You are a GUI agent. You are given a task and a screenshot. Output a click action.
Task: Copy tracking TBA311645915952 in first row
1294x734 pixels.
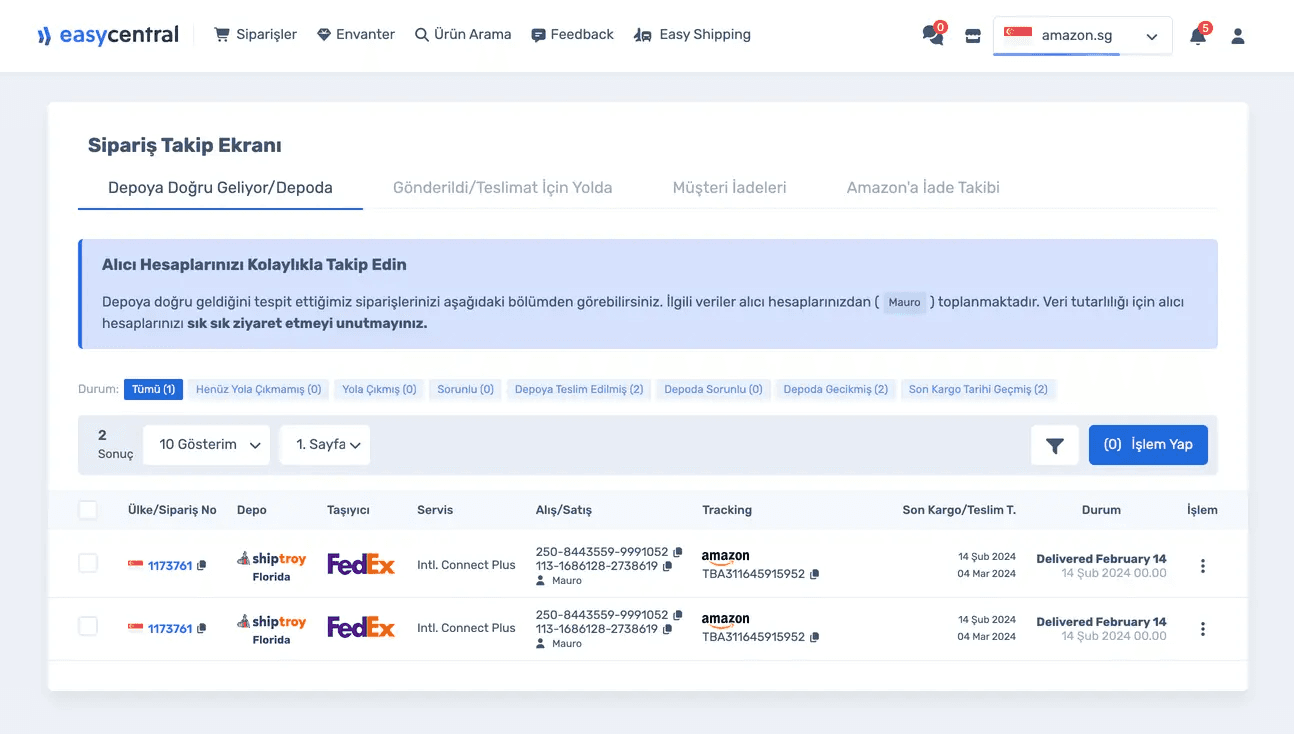pos(814,575)
